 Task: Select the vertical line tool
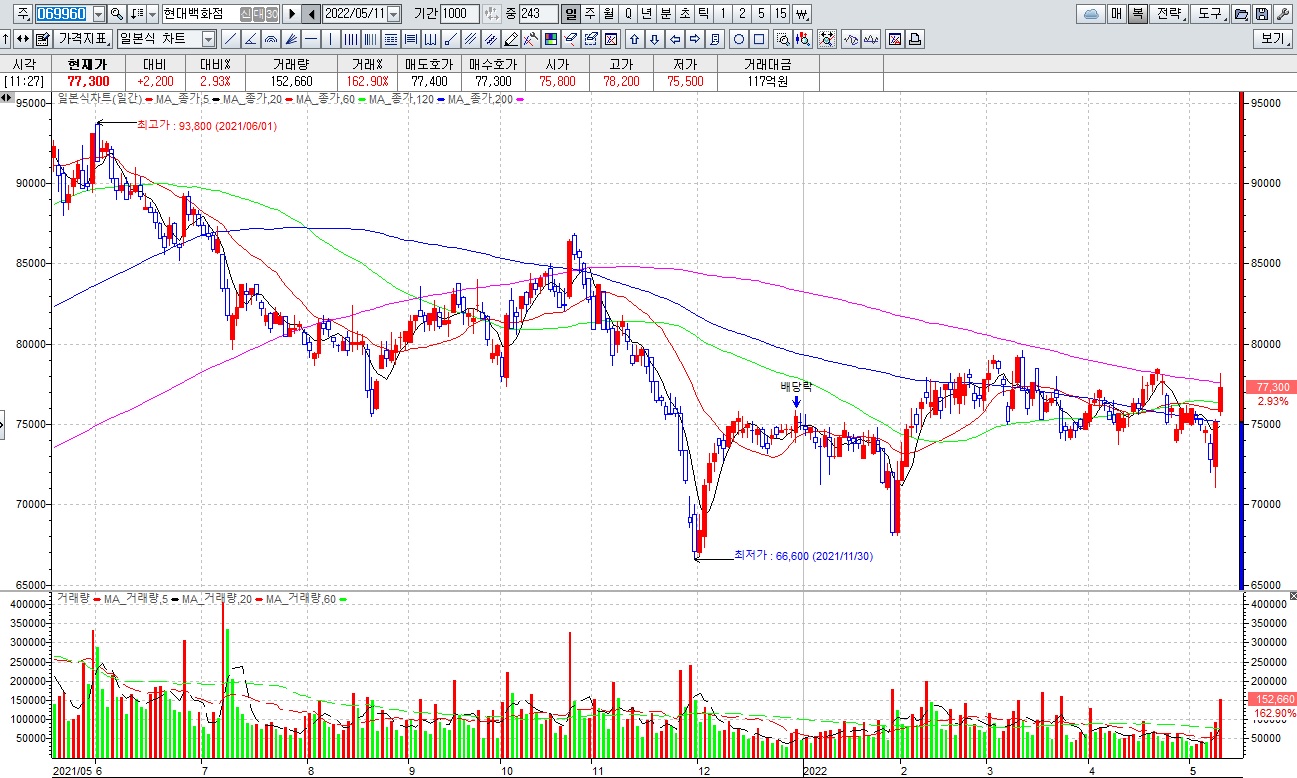330,39
